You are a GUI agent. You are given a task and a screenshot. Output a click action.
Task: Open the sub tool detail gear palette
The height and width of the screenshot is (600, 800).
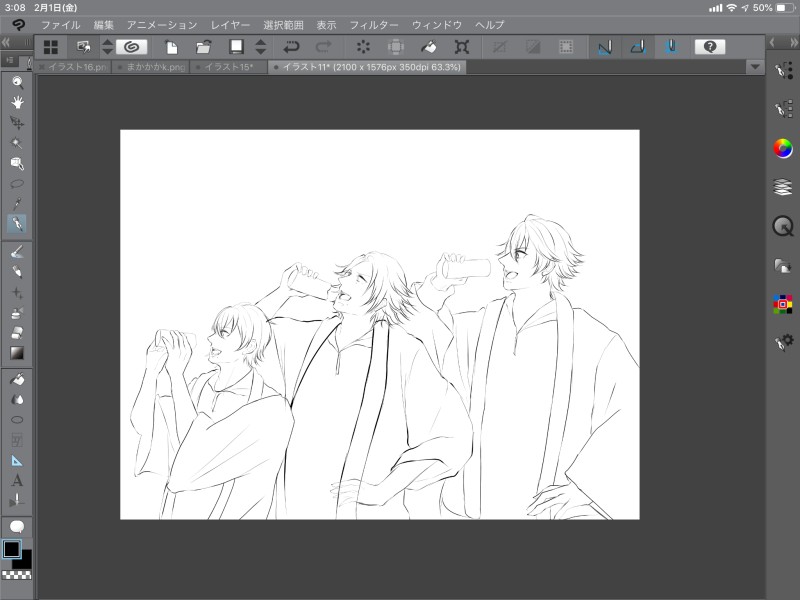click(784, 342)
